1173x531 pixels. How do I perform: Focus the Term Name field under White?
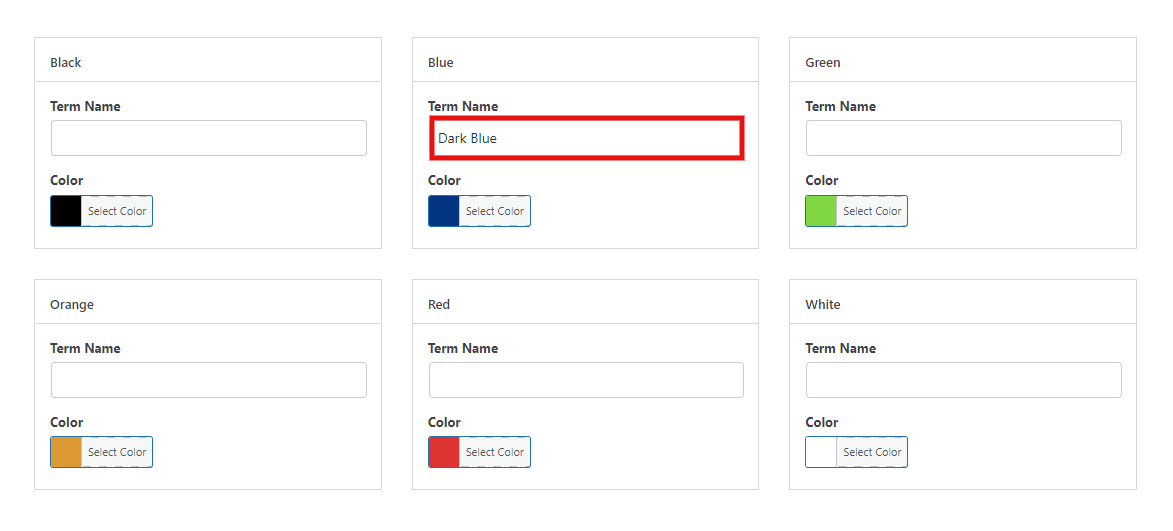964,380
